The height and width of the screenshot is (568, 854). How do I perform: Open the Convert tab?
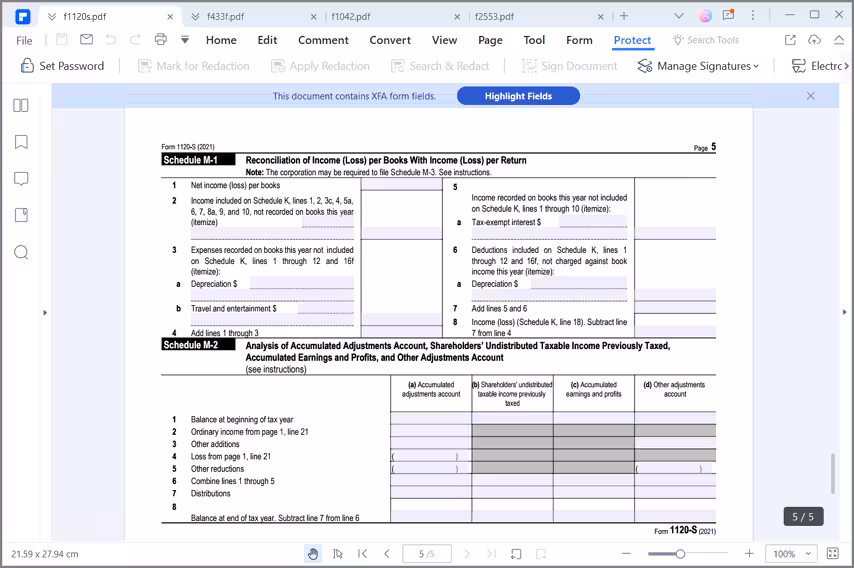tap(390, 40)
